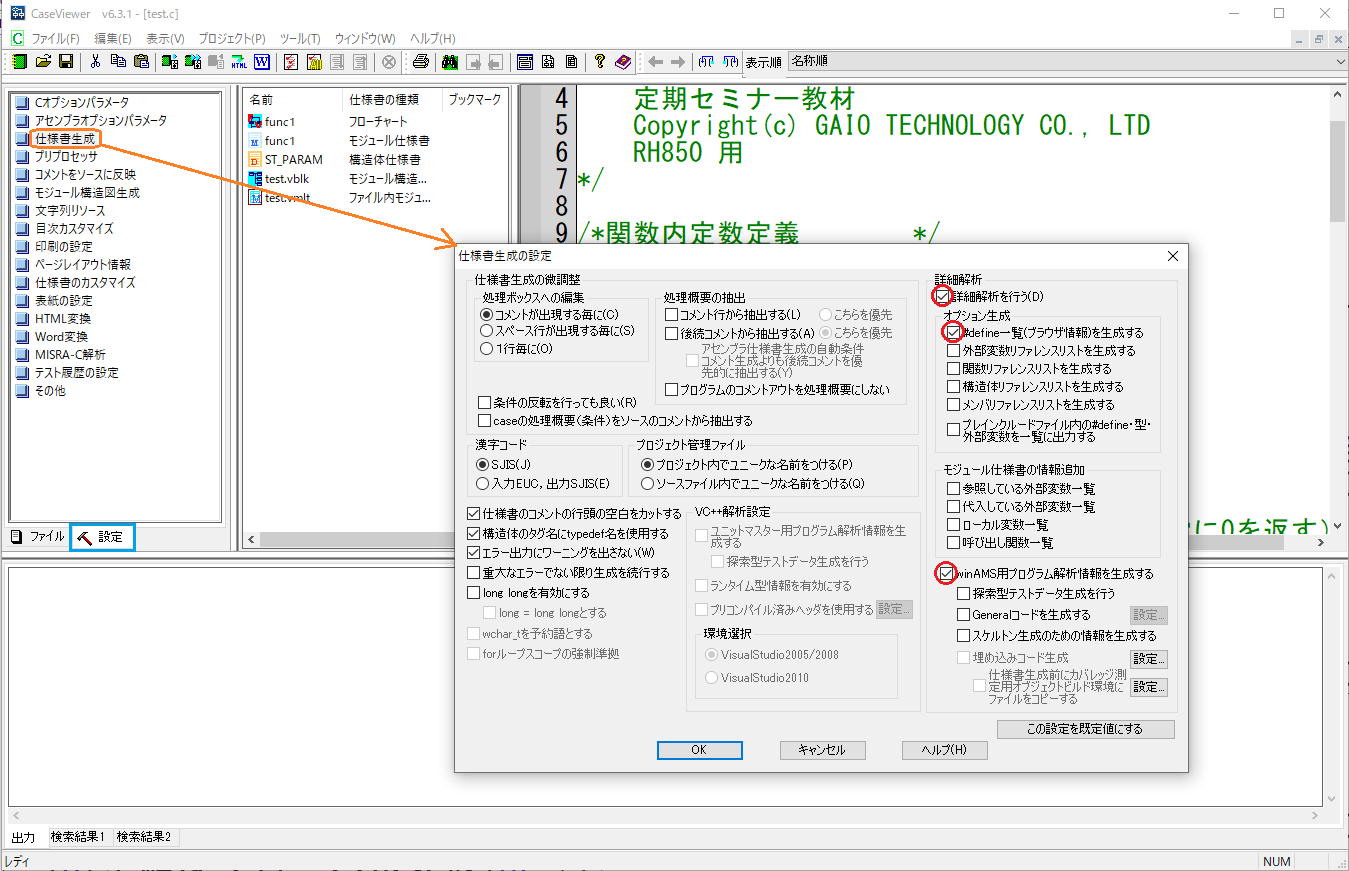The height and width of the screenshot is (871, 1349).
Task: Click the Word conversion W toolbar icon
Action: coord(260,61)
